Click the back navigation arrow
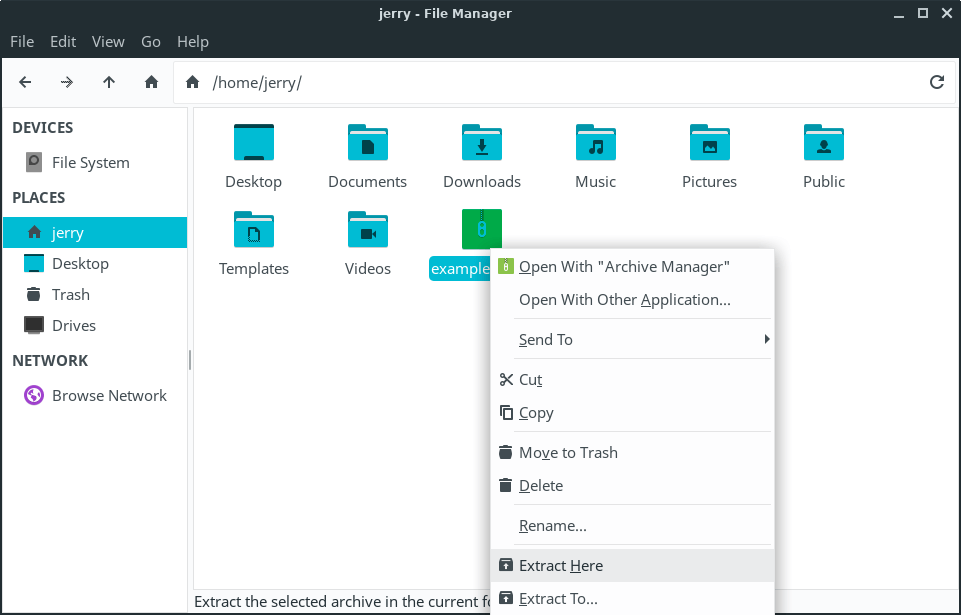 tap(25, 82)
